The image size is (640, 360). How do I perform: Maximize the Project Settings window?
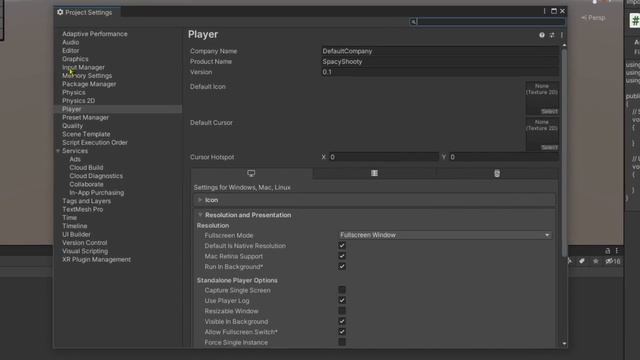[553, 11]
